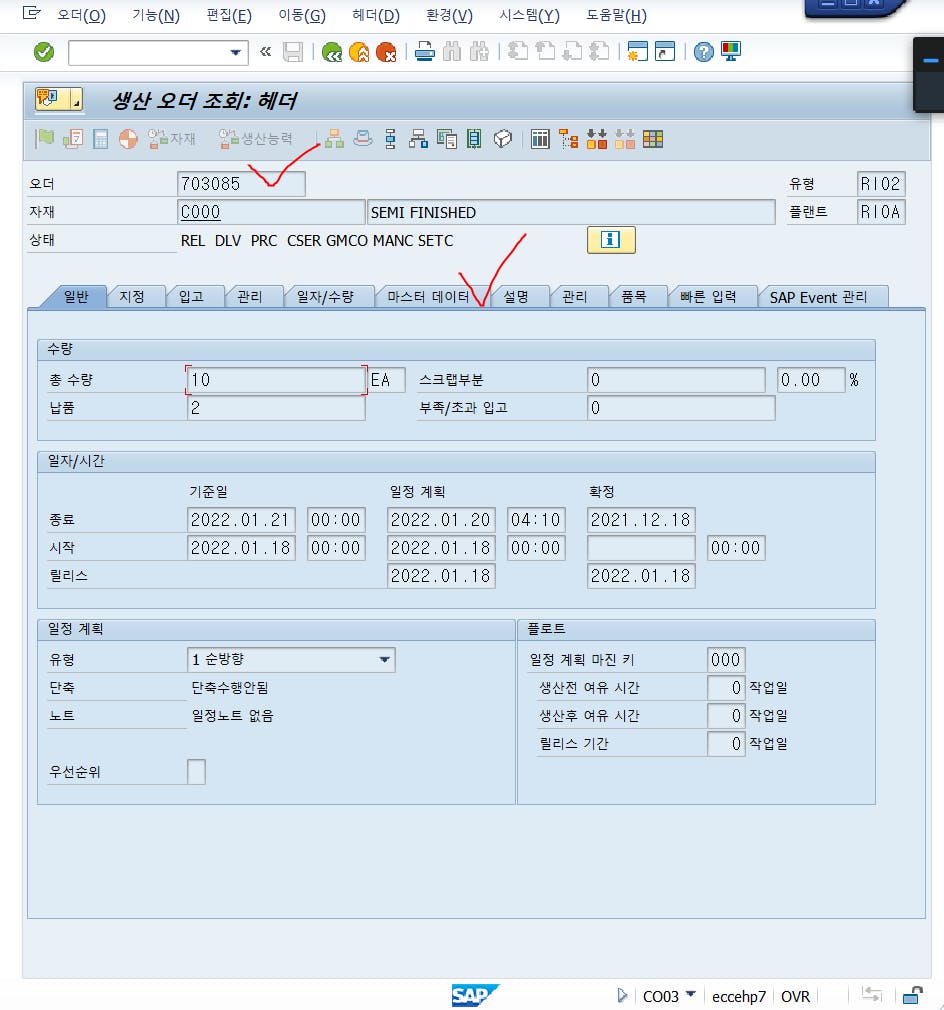Click the 생산능력 toolbar button
This screenshot has height=1010, width=944.
255,138
